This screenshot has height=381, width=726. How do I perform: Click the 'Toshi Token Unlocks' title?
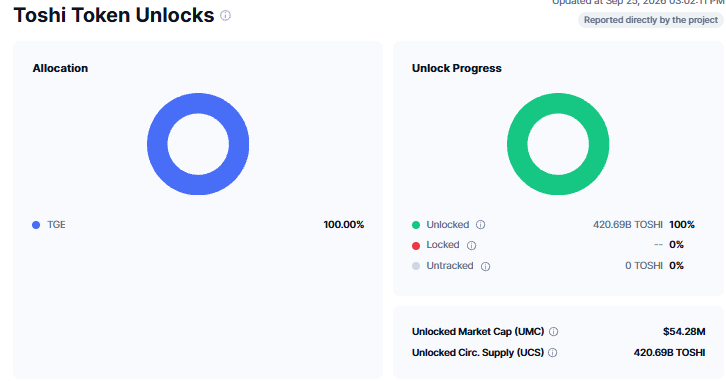pyautogui.click(x=114, y=15)
